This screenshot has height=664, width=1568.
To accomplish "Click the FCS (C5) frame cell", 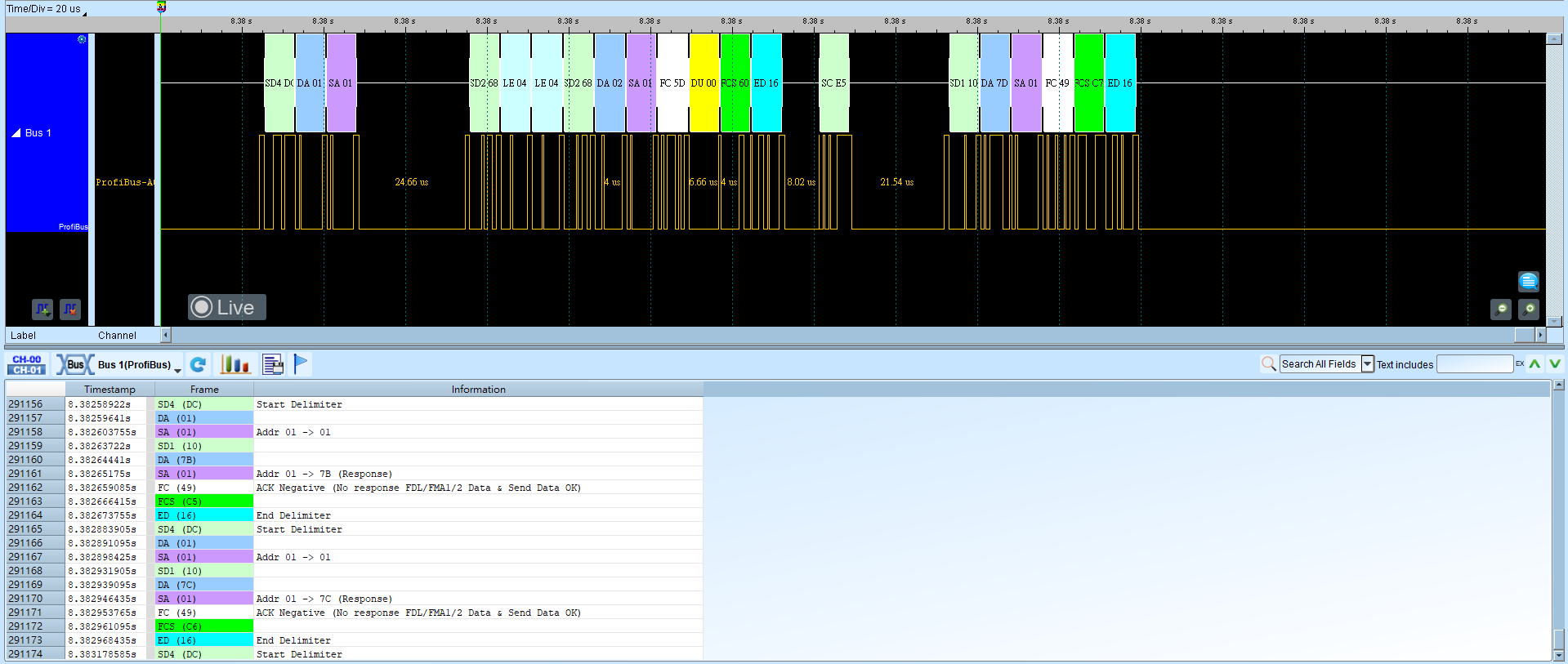I will tap(204, 501).
